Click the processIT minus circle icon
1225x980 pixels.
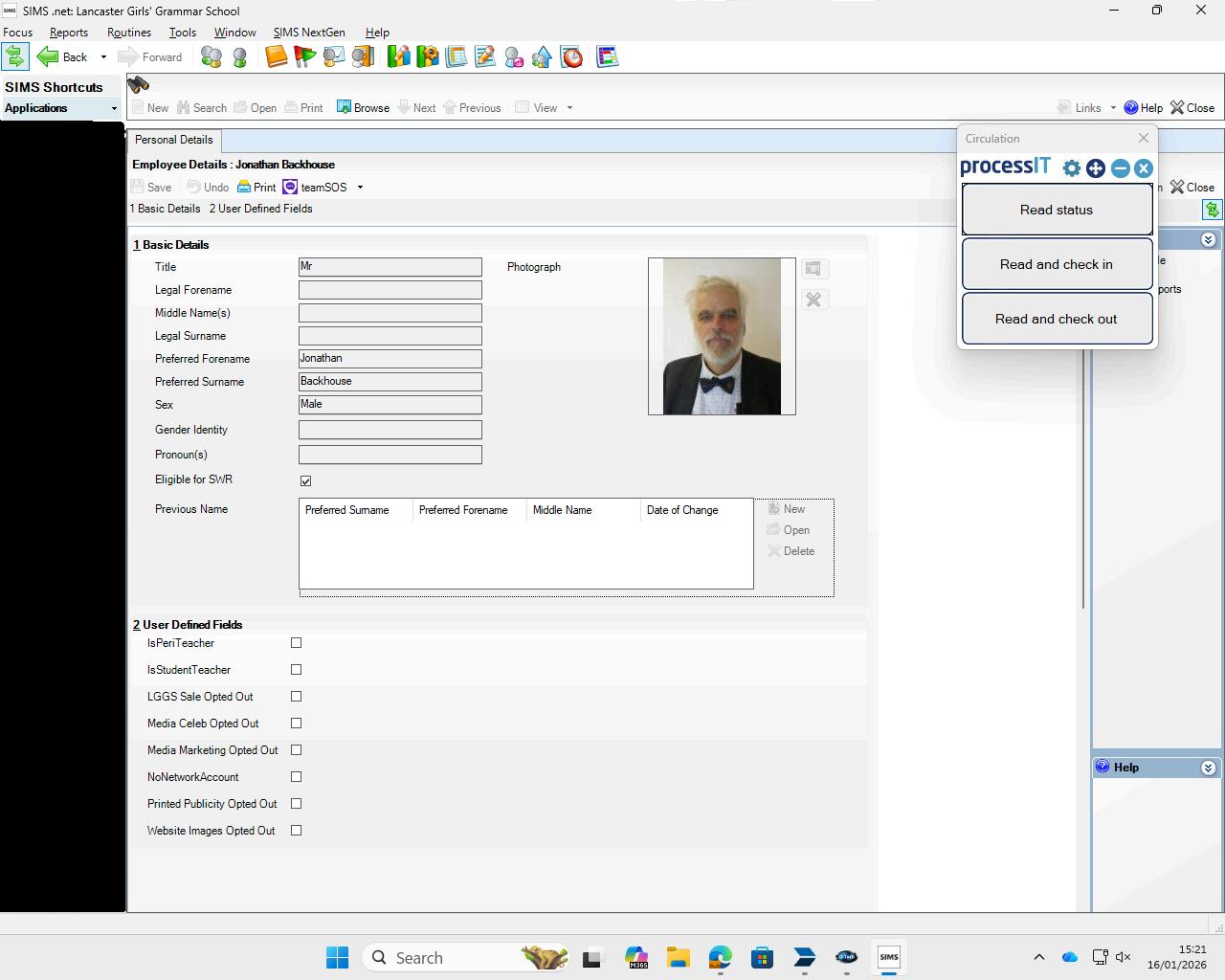tap(1121, 168)
